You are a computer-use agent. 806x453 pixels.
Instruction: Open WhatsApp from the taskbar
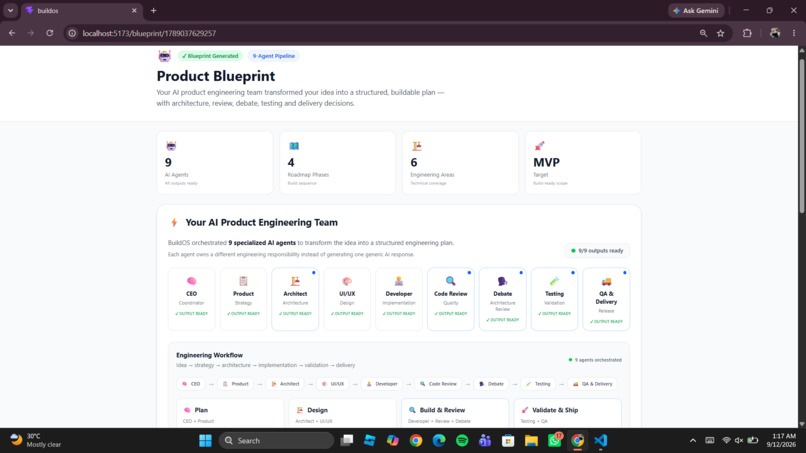pos(554,441)
